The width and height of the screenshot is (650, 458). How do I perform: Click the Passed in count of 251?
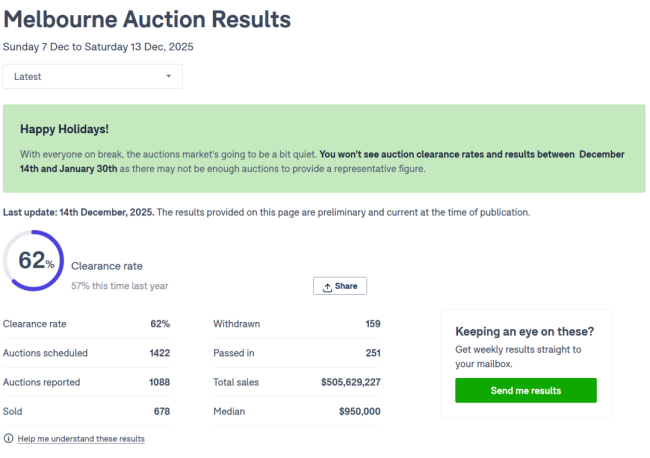pos(372,353)
